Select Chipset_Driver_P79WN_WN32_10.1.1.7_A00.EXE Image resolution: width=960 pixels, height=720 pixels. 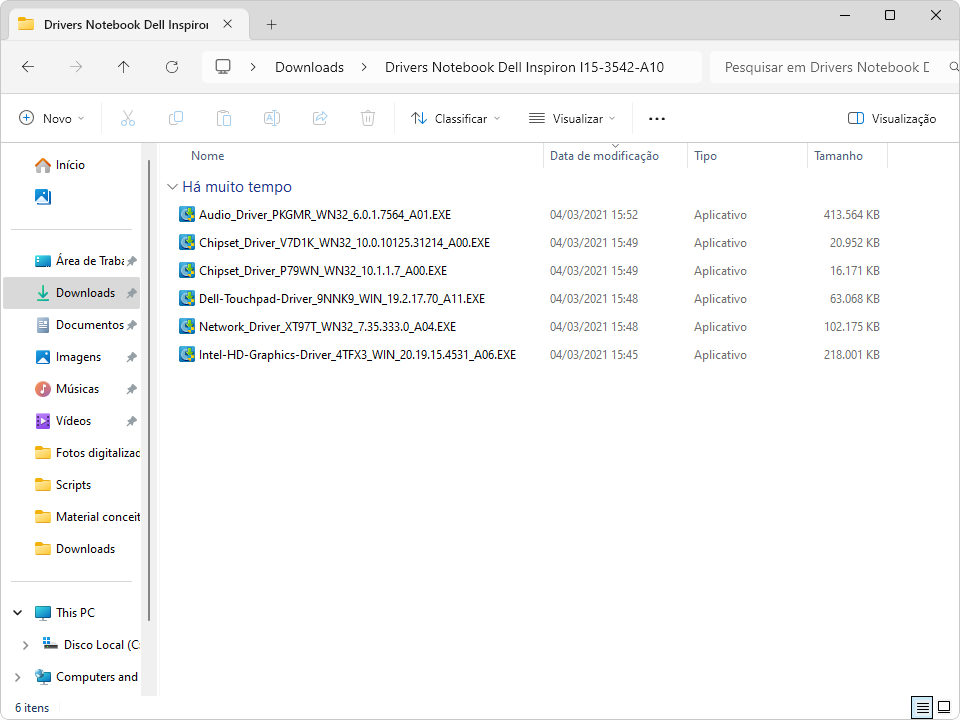pyautogui.click(x=323, y=271)
